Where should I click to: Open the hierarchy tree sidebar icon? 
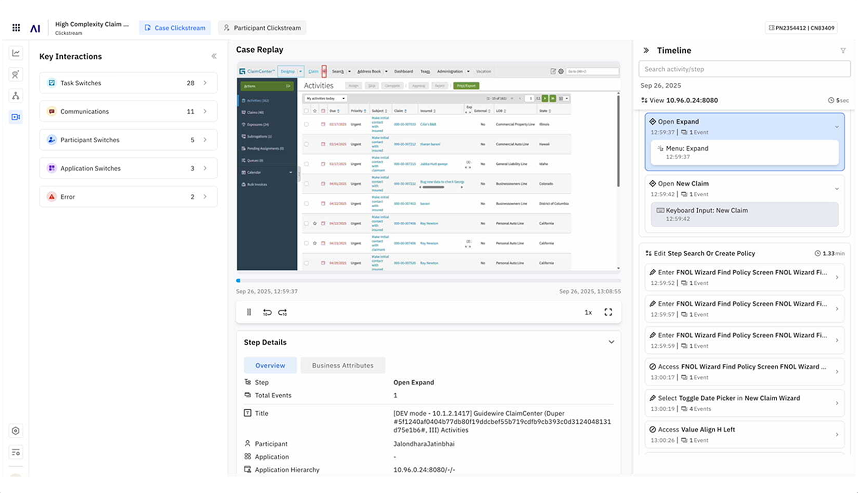16,96
